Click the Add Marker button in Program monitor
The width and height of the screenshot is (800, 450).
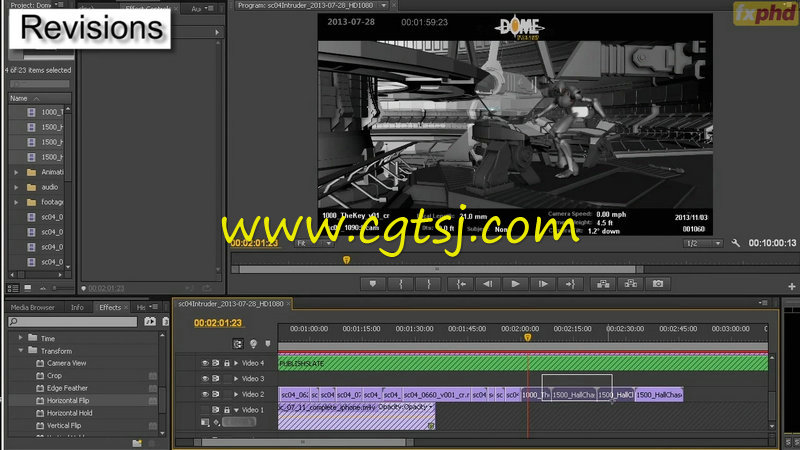[372, 284]
